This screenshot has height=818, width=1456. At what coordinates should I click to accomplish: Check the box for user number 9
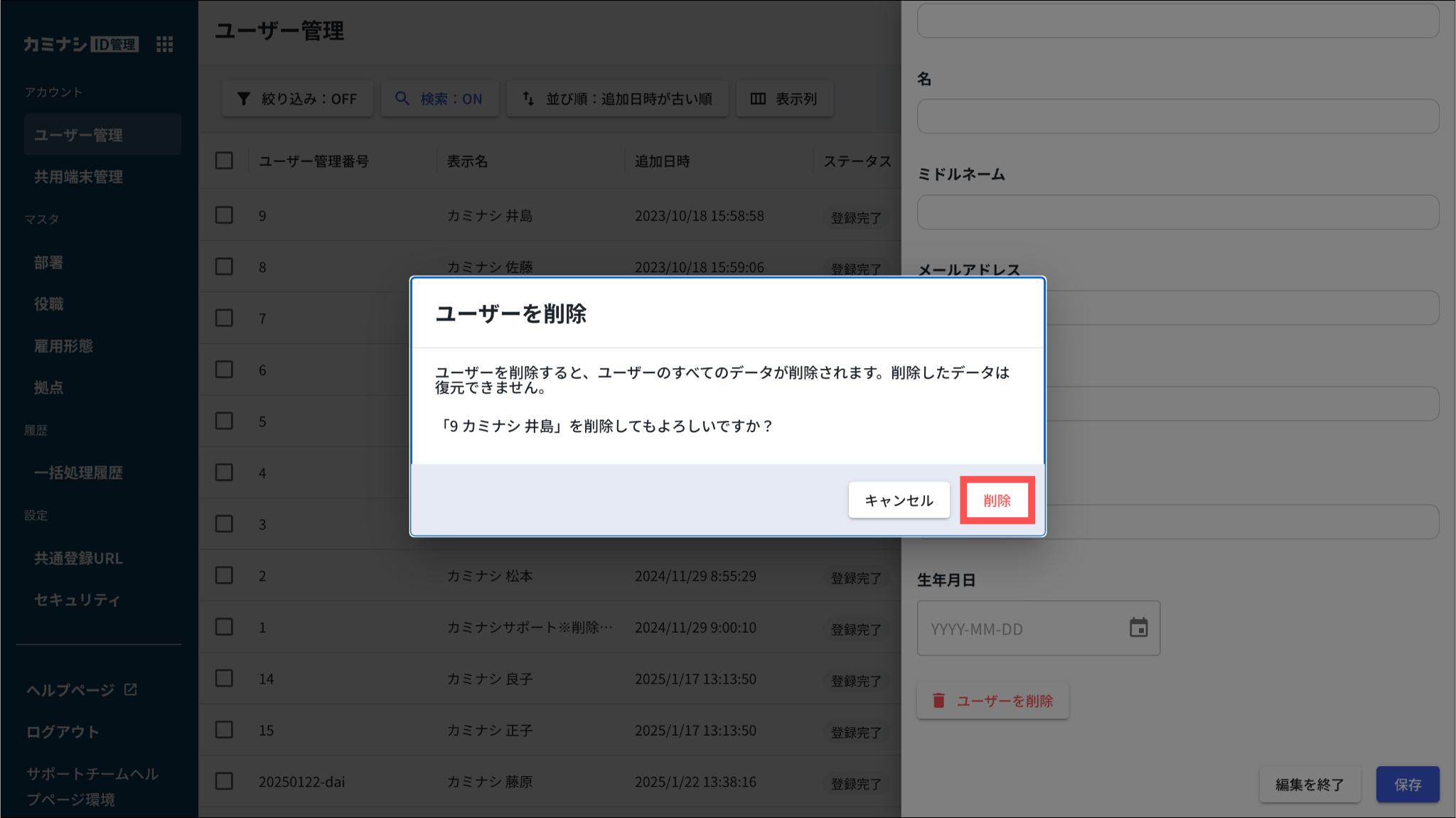point(224,215)
